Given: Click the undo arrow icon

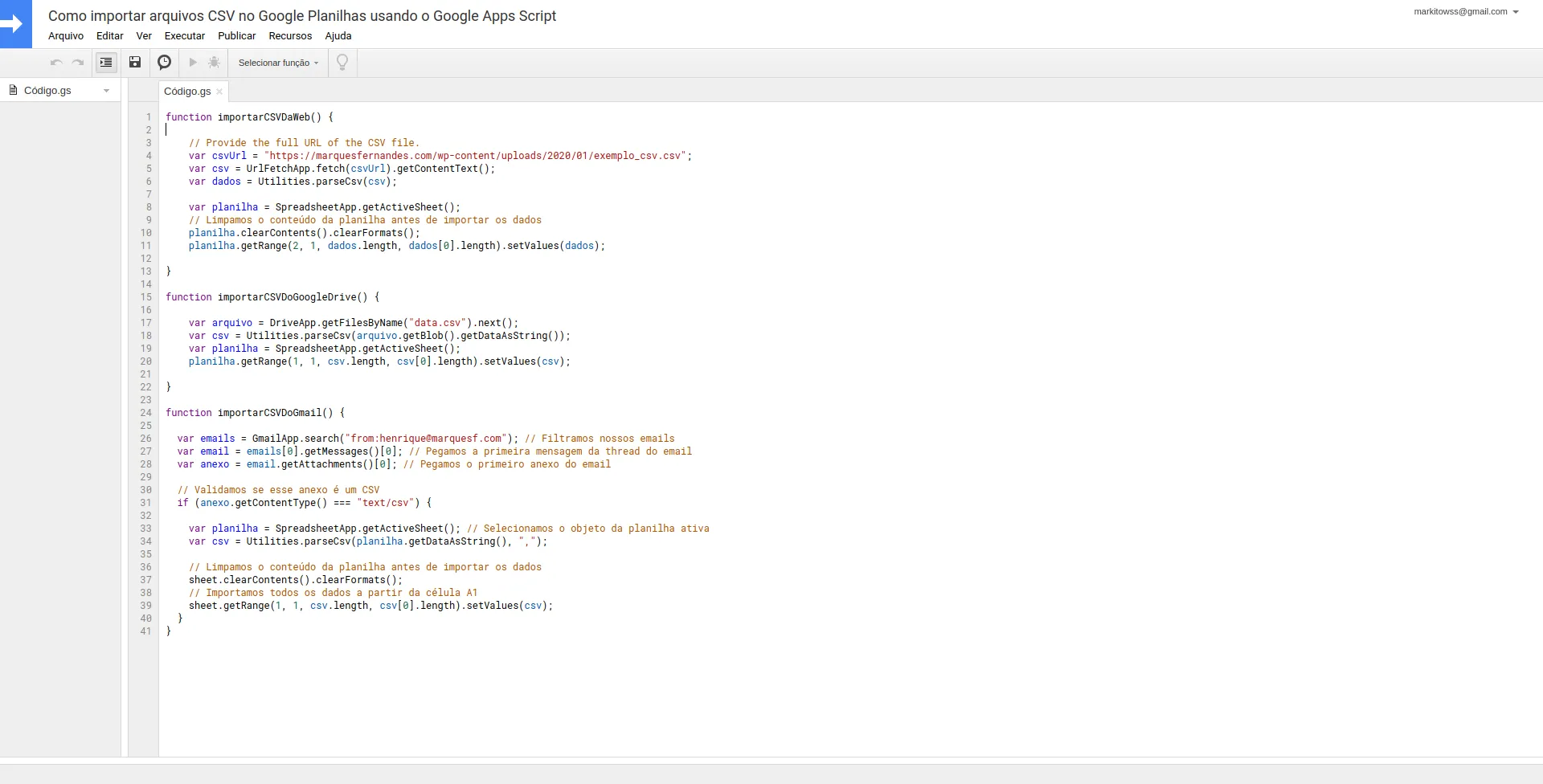Looking at the screenshot, I should (55, 63).
